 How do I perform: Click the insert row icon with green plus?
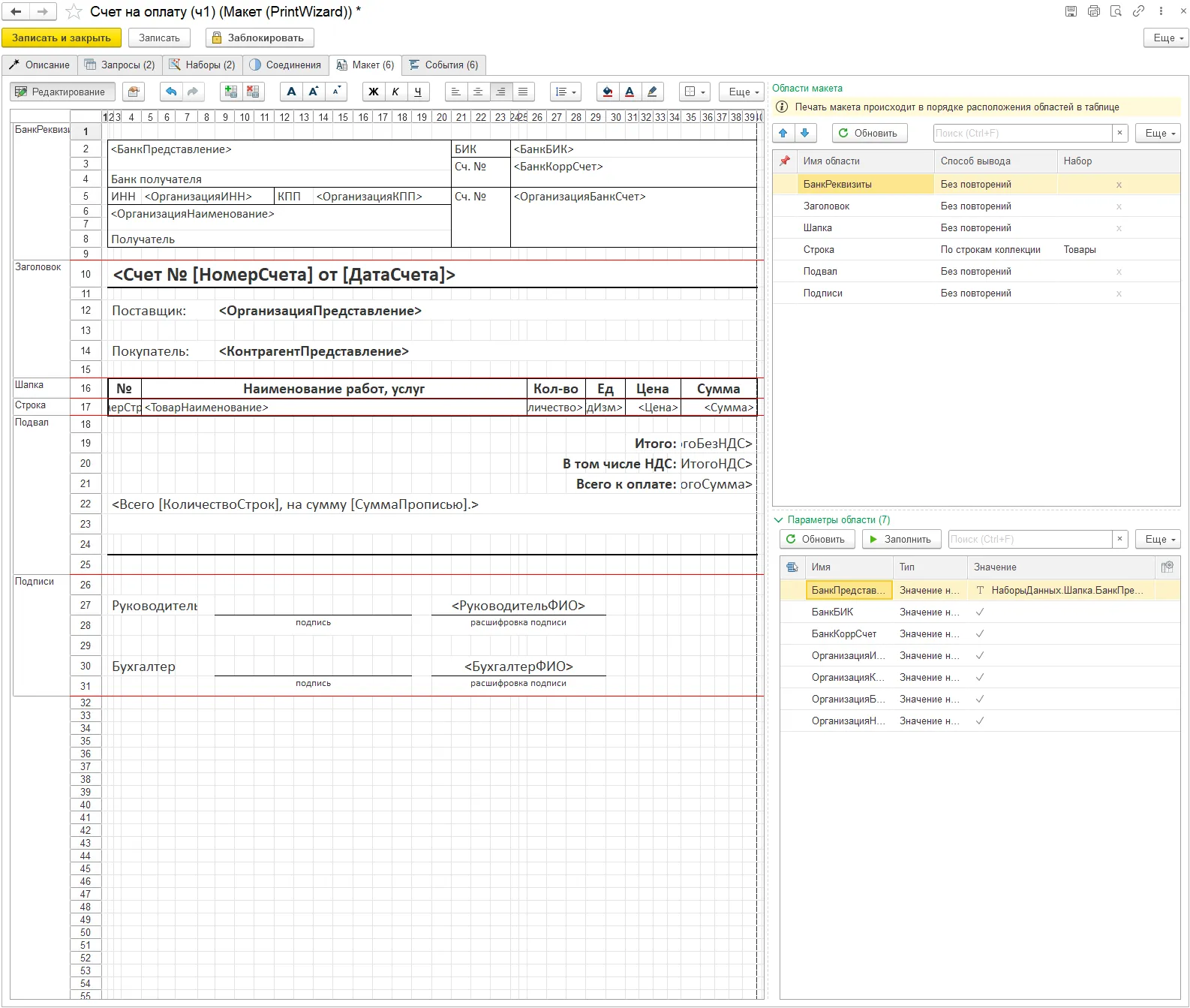point(231,92)
